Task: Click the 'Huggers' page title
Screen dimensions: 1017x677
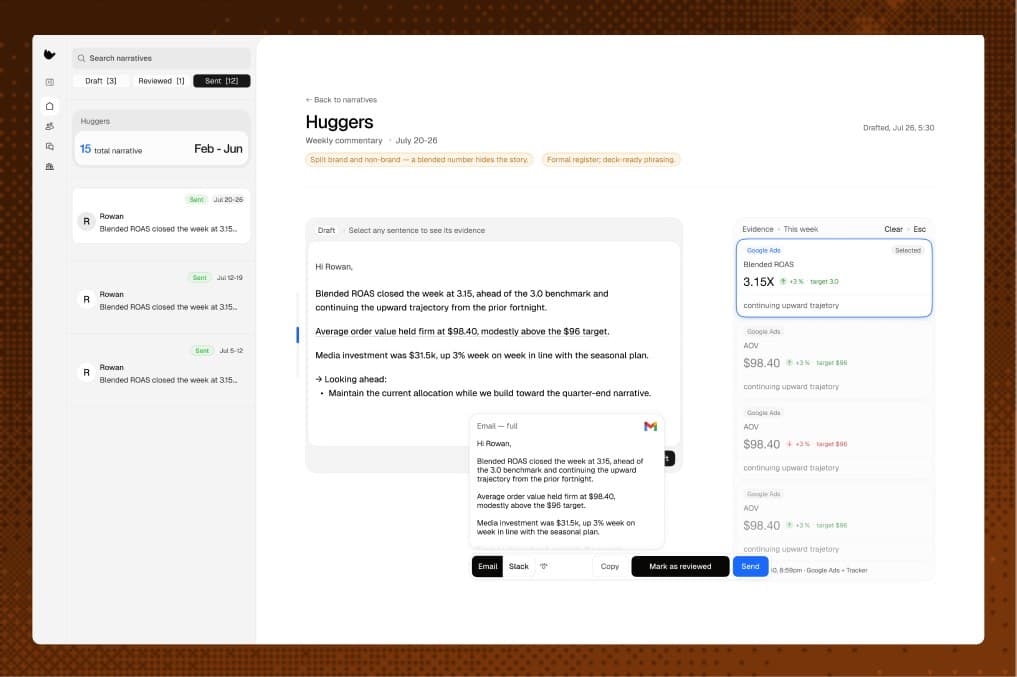Action: tap(339, 122)
